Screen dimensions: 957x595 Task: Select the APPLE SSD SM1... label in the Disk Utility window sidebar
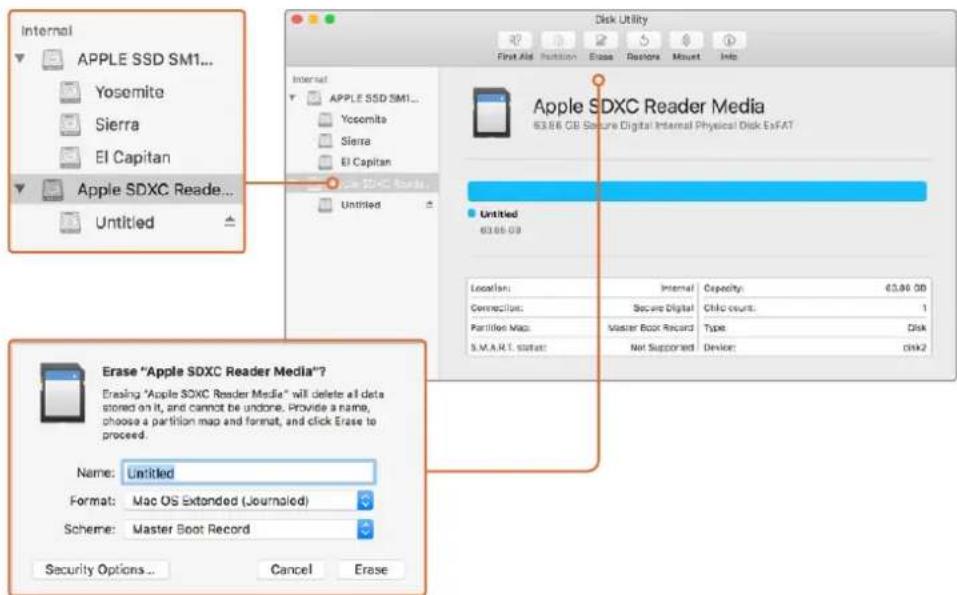tap(374, 98)
